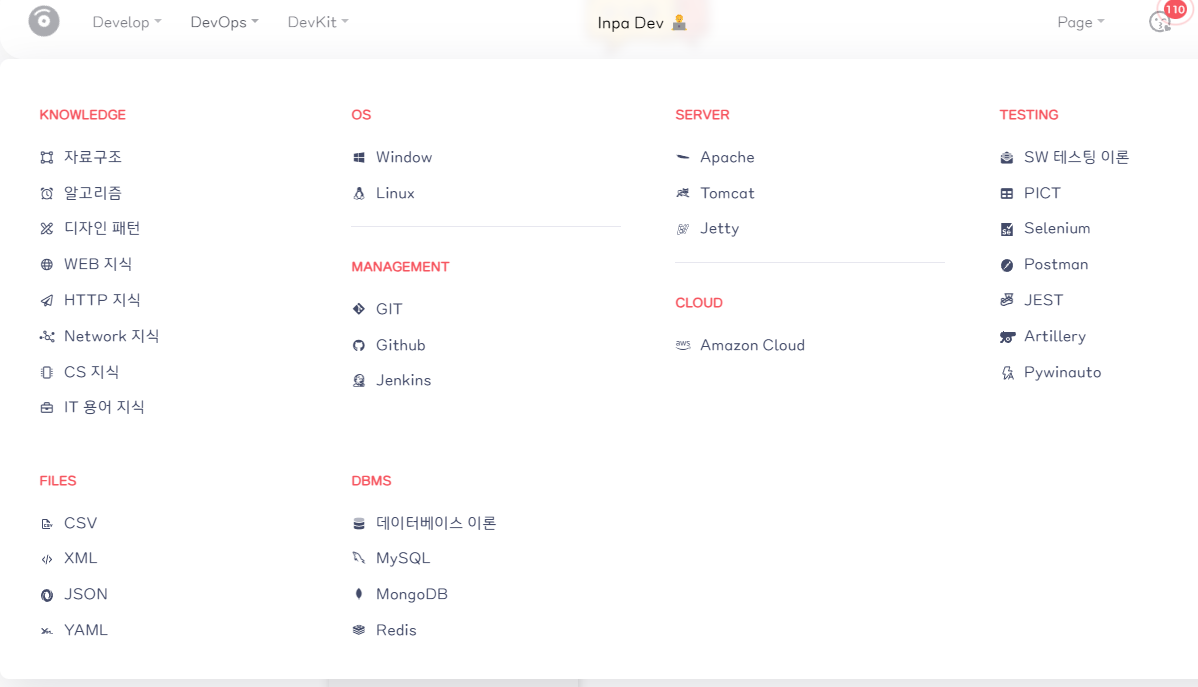Select Apache under Server
Image resolution: width=1198 pixels, height=687 pixels.
727,157
